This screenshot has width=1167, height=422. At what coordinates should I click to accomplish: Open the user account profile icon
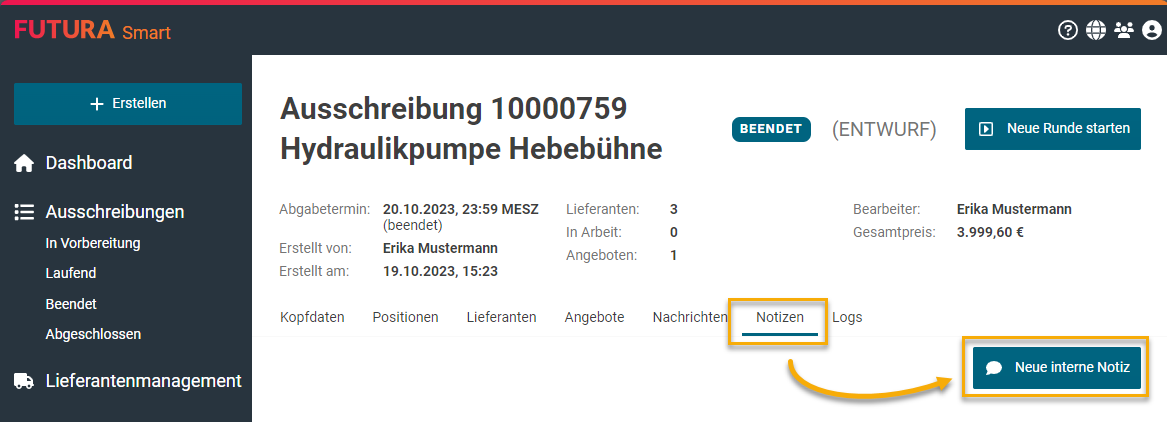point(1151,31)
